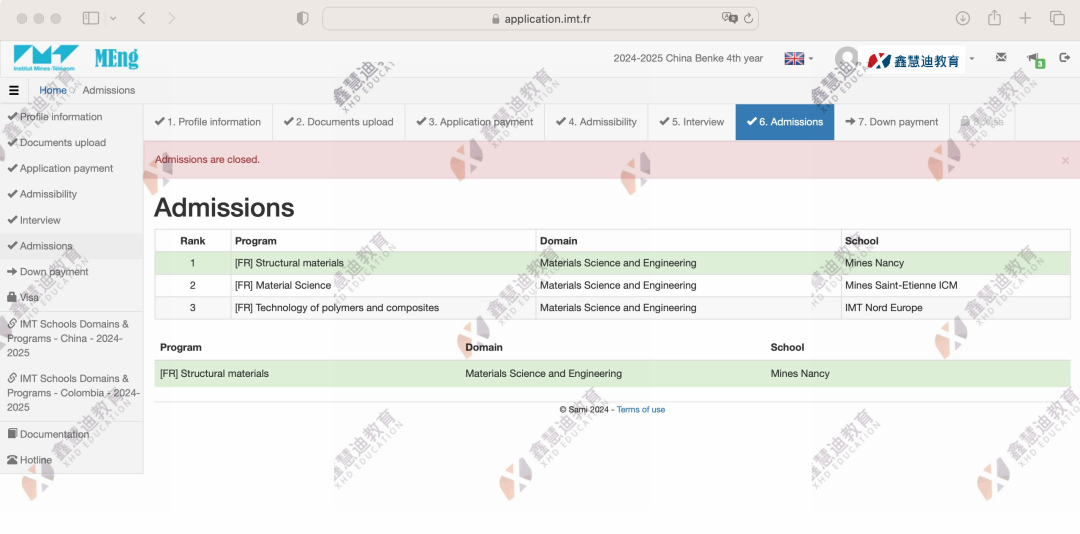Open the messages envelope icon

(x=1001, y=57)
